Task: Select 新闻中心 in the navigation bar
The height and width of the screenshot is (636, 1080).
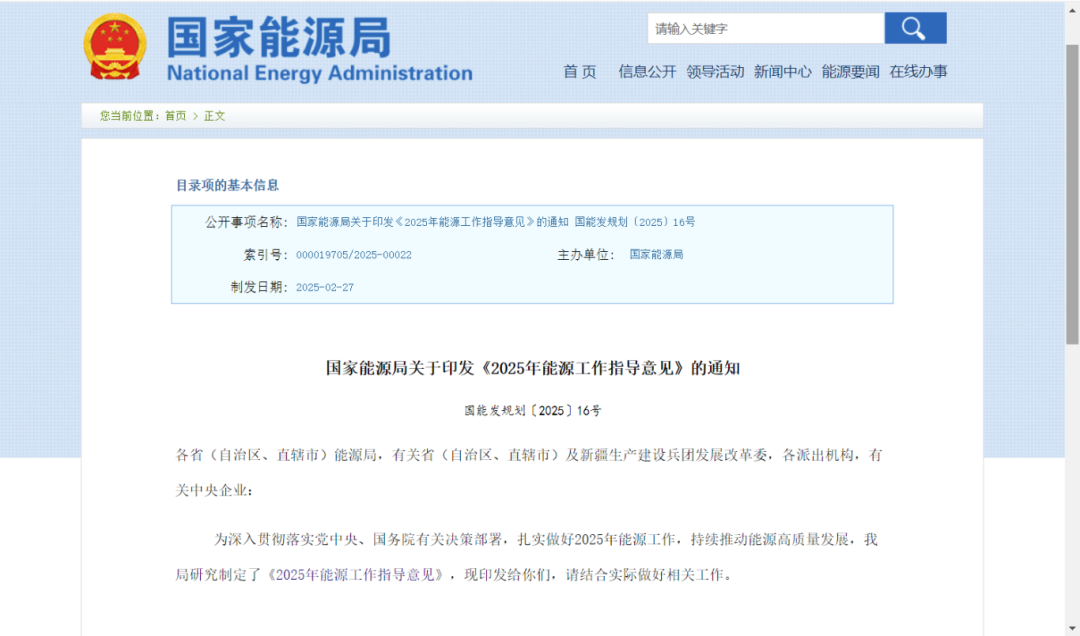Action: pos(782,71)
